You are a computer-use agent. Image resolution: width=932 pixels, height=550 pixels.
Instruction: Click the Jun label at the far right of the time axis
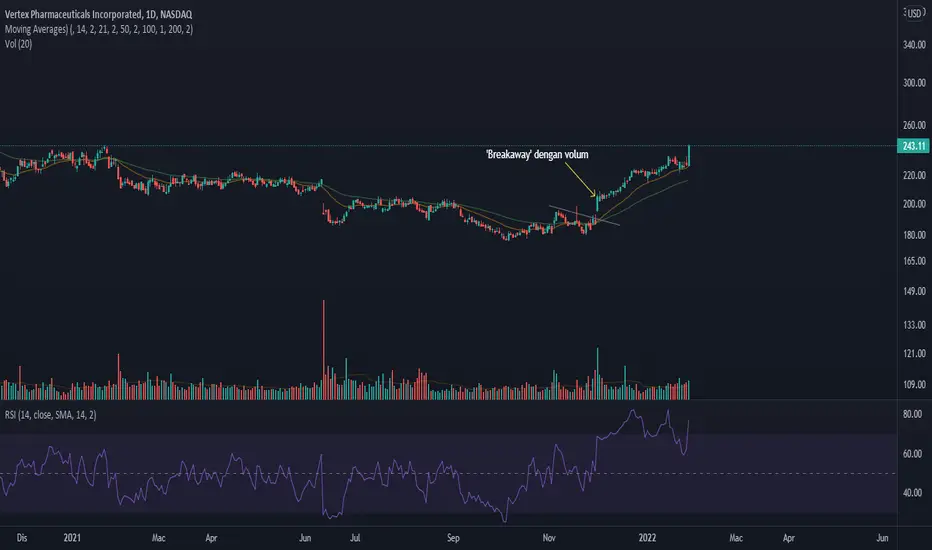pos(882,538)
